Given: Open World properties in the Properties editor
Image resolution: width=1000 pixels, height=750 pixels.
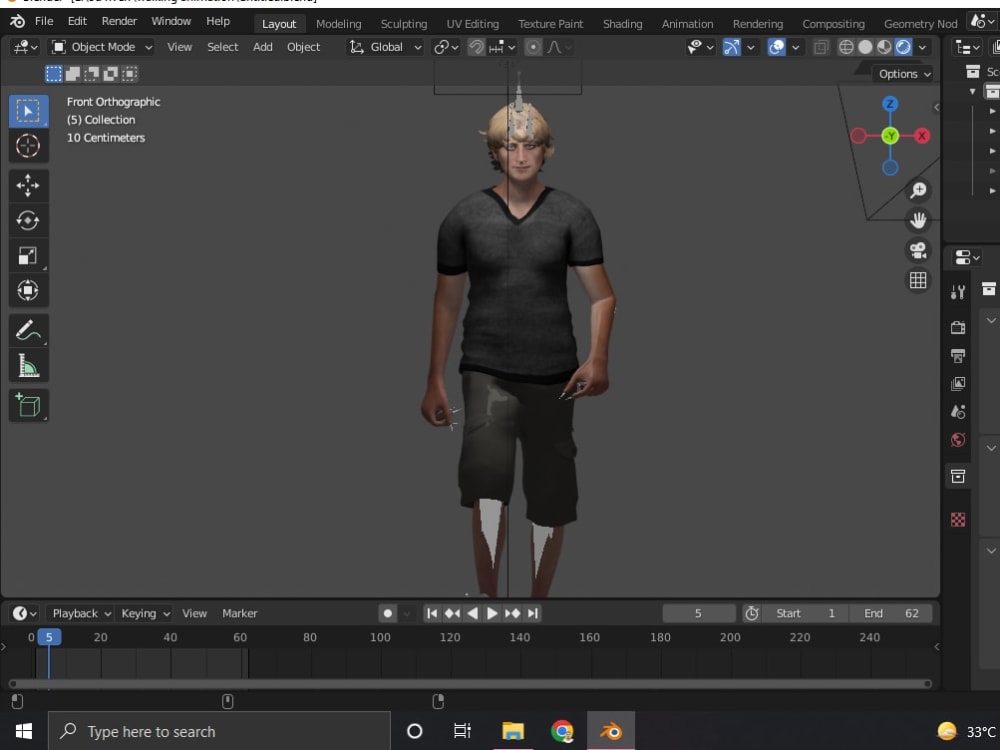Looking at the screenshot, I should coord(957,440).
